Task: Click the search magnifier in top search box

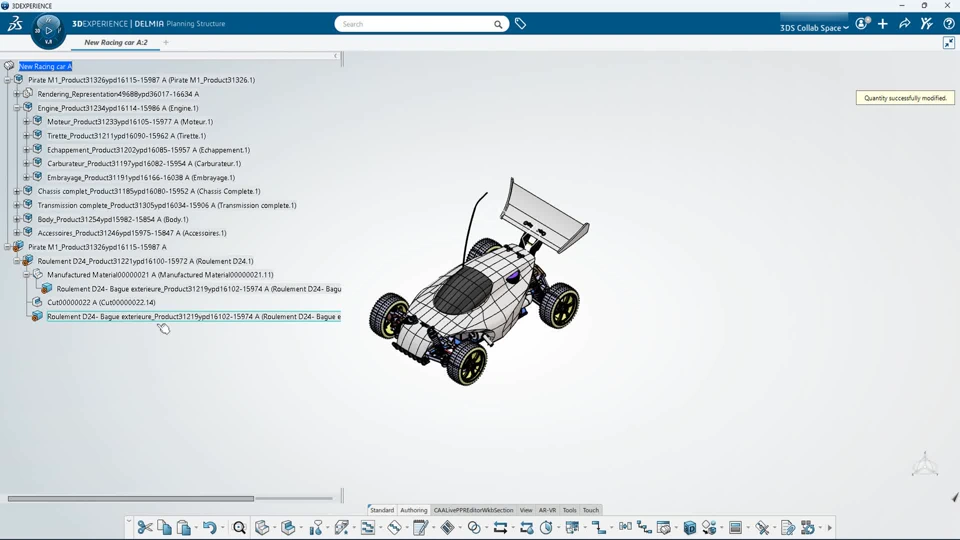Action: coord(498,24)
